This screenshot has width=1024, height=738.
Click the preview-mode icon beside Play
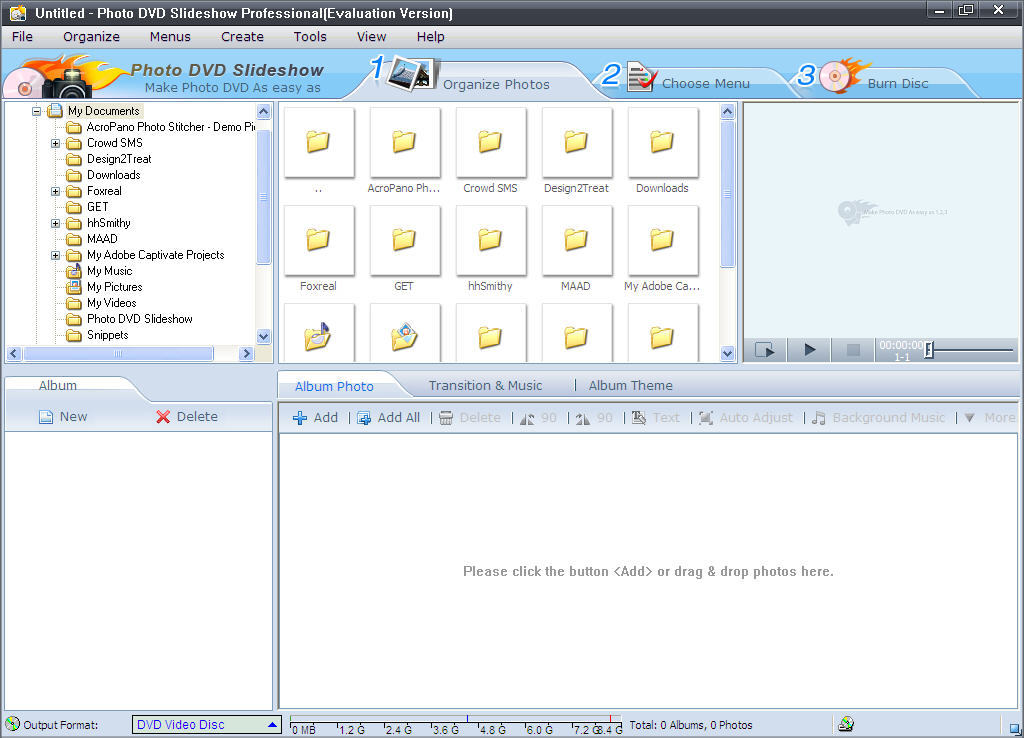click(x=765, y=350)
